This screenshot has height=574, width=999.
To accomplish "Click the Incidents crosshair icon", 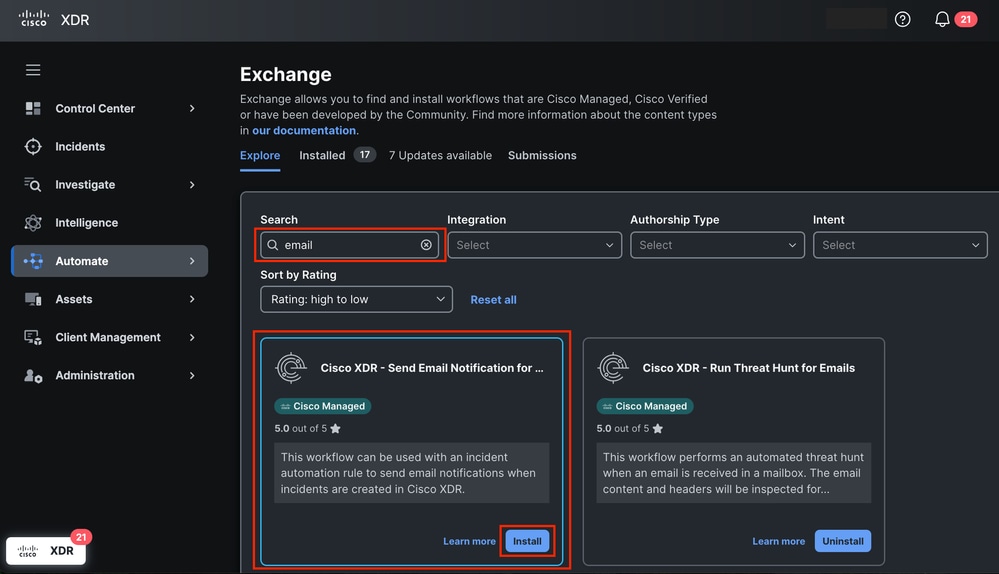I will tap(32, 147).
